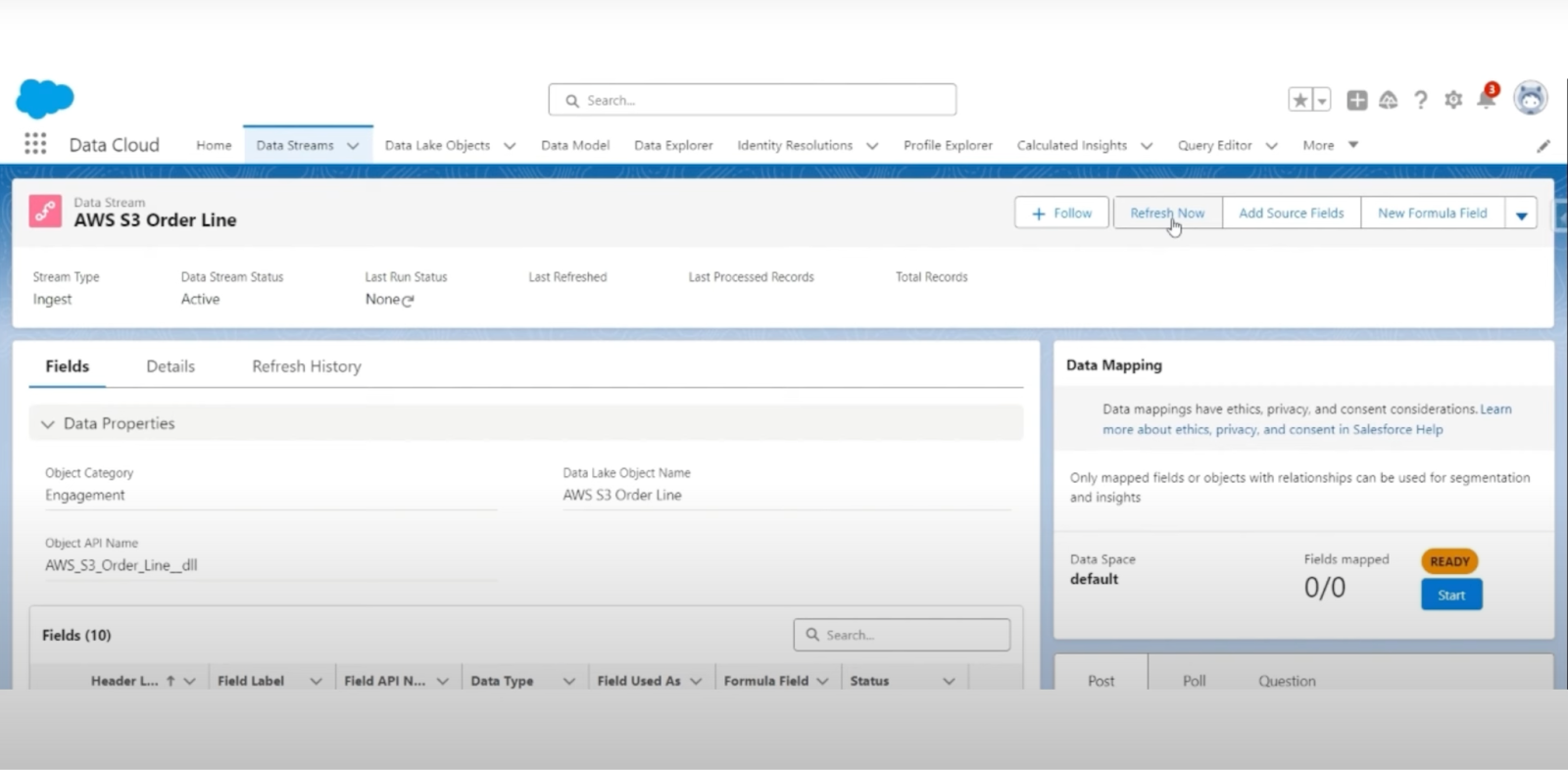Expand Data Streams tab chevron
Screen dimensions: 1568x770
click(353, 146)
